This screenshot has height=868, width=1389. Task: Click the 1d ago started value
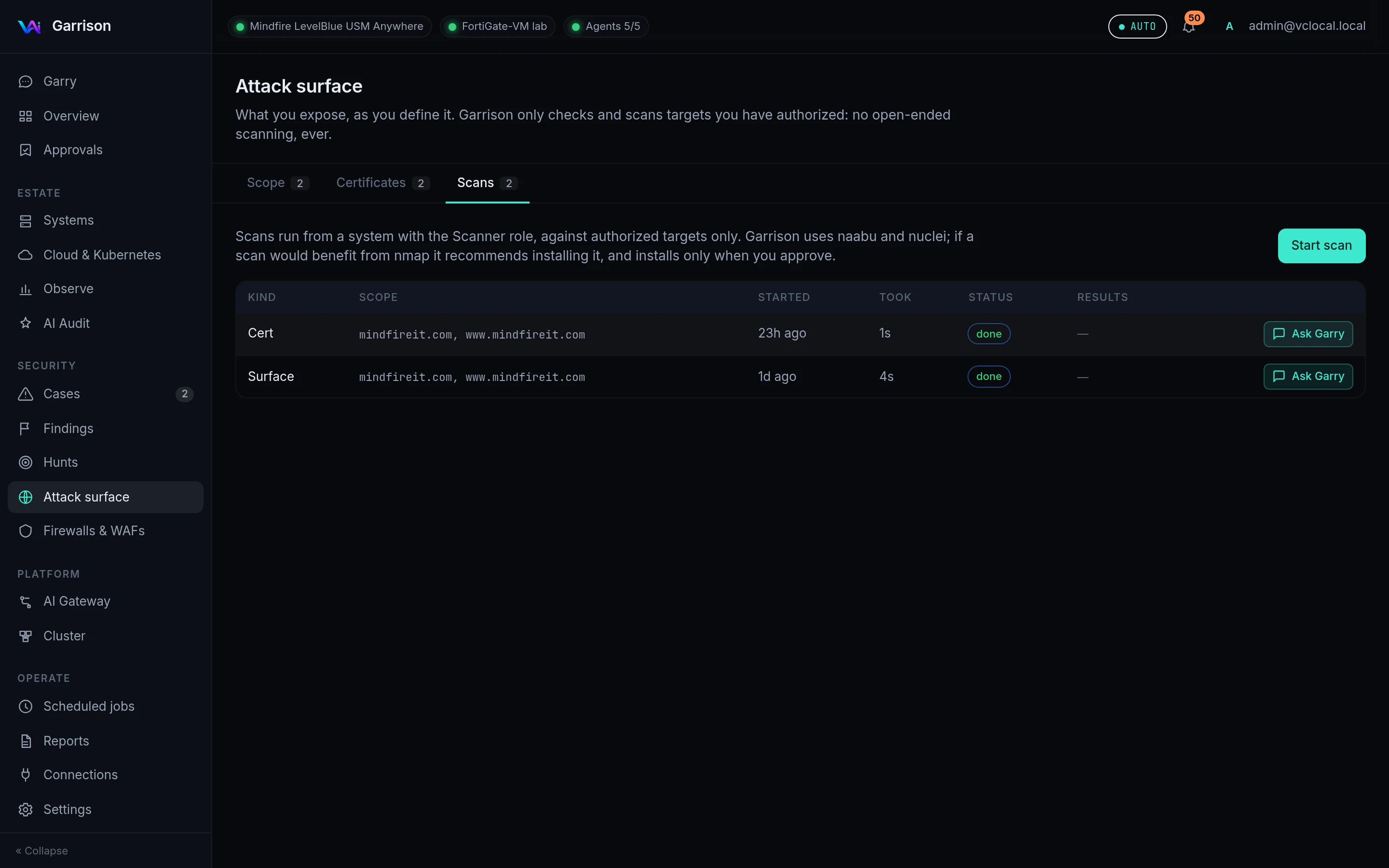pos(777,377)
